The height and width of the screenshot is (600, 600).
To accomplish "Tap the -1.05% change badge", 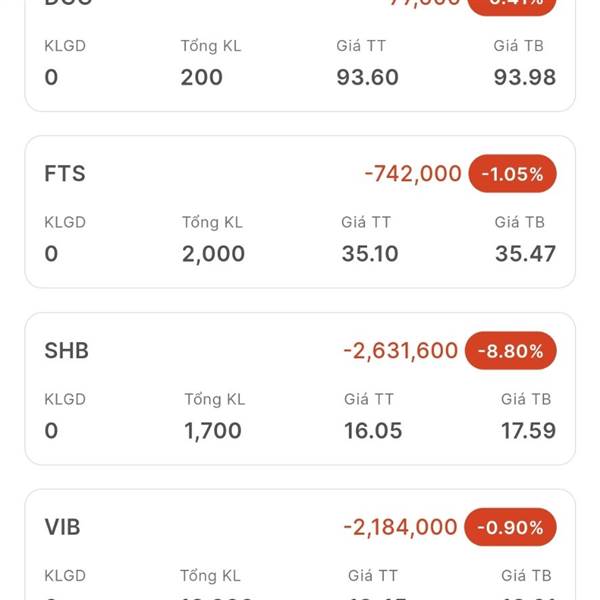I will pos(511,174).
